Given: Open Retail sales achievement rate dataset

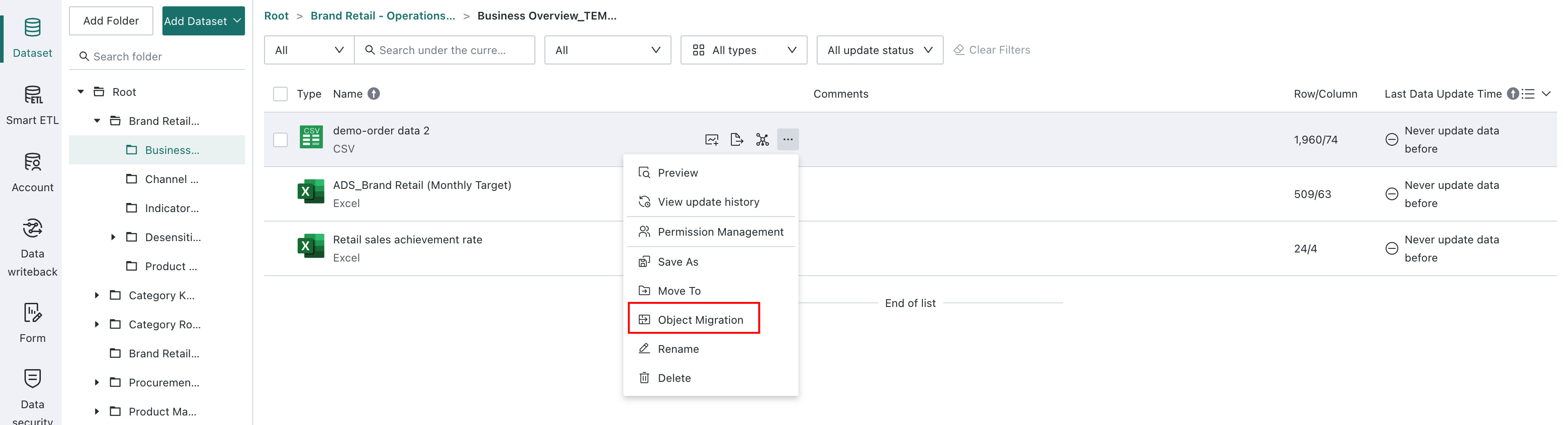Looking at the screenshot, I should (407, 240).
